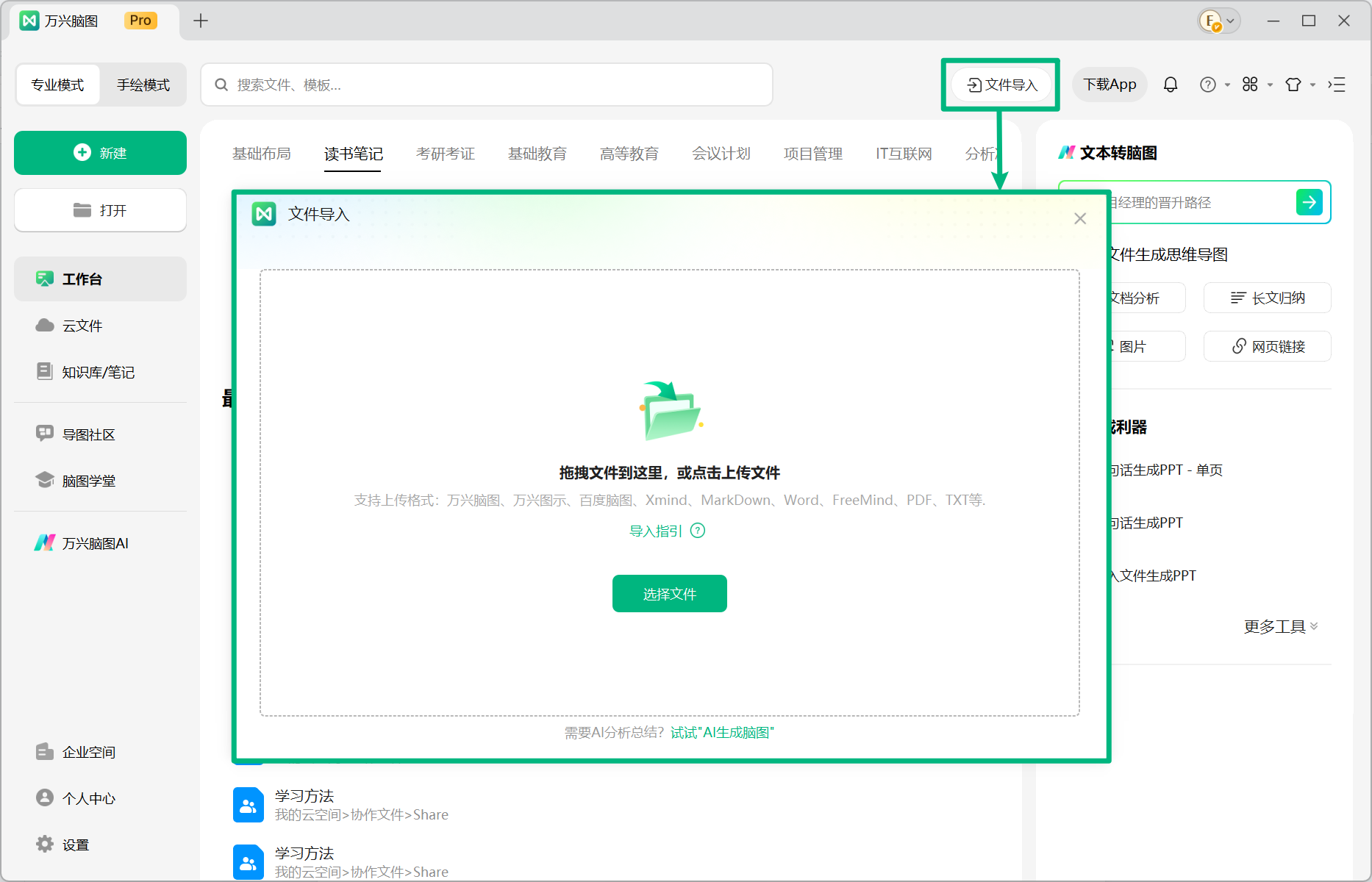Click the 学习方法 shared file icon, first row
1372x882 pixels.
[x=249, y=806]
